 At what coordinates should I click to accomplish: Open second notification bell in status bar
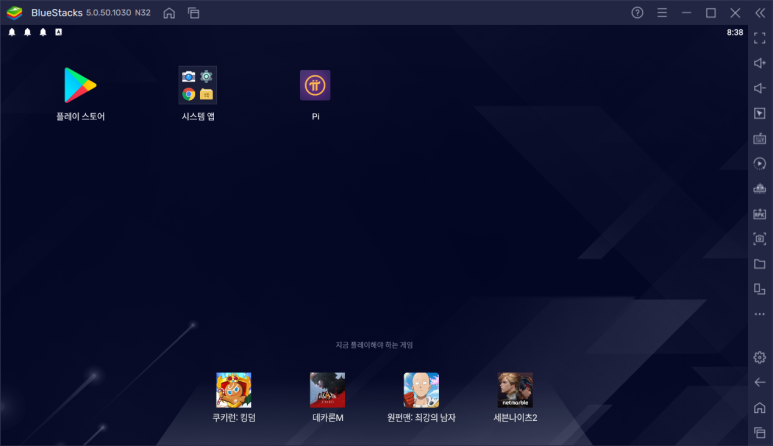click(28, 32)
